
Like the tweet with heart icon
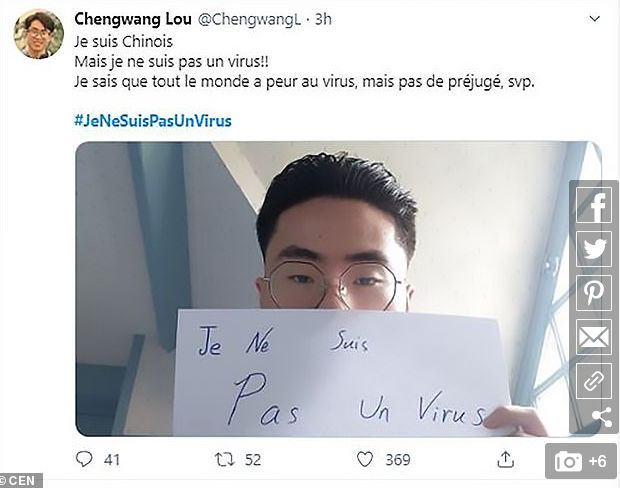[x=365, y=460]
